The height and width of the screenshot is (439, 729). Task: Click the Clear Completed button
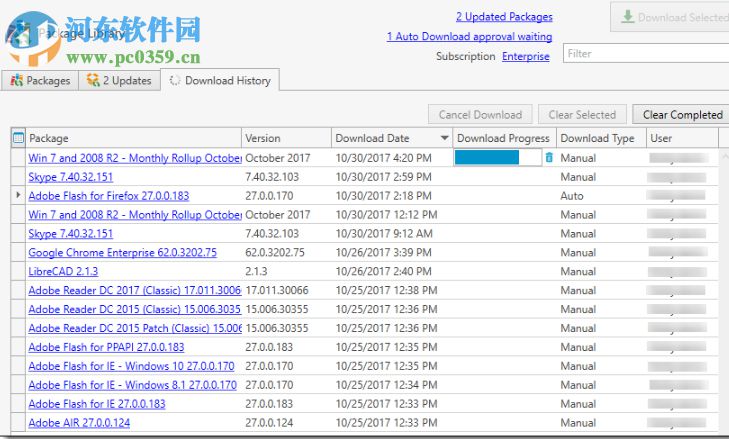pos(682,114)
